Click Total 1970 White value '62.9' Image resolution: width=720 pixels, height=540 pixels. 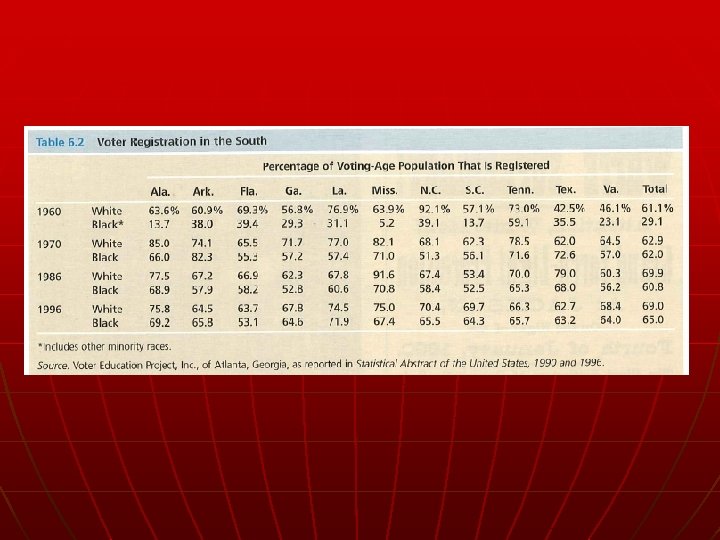coord(652,241)
